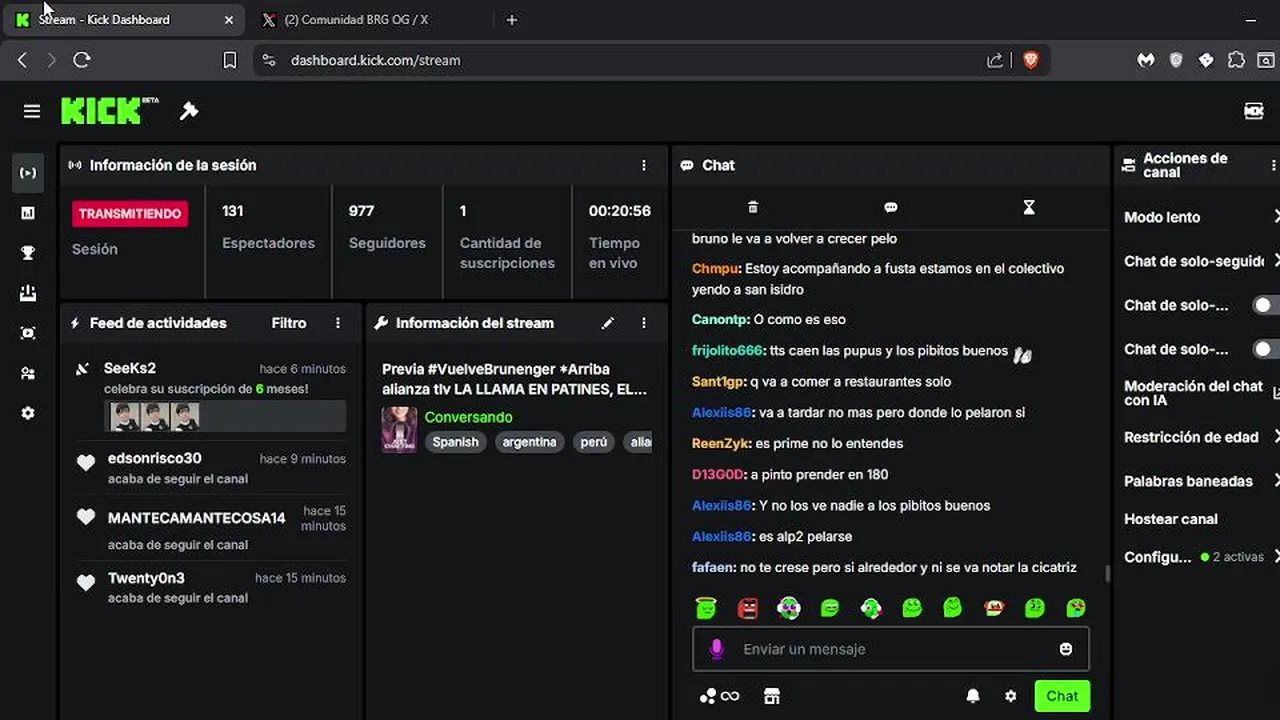This screenshot has width=1280, height=720.
Task: Click the Brave shield icon in the address bar
Action: pos(1031,60)
